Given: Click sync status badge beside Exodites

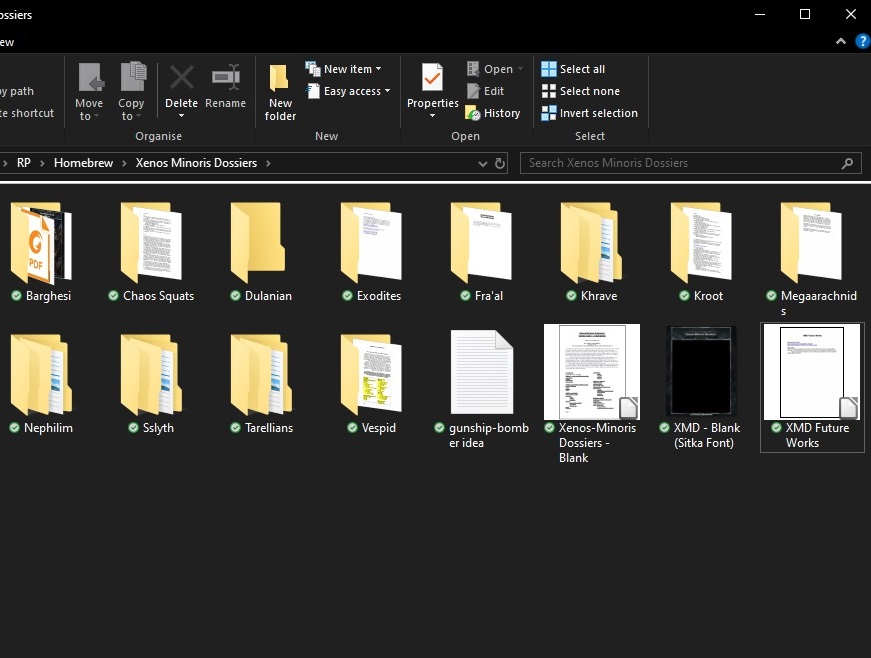Looking at the screenshot, I should coord(347,295).
